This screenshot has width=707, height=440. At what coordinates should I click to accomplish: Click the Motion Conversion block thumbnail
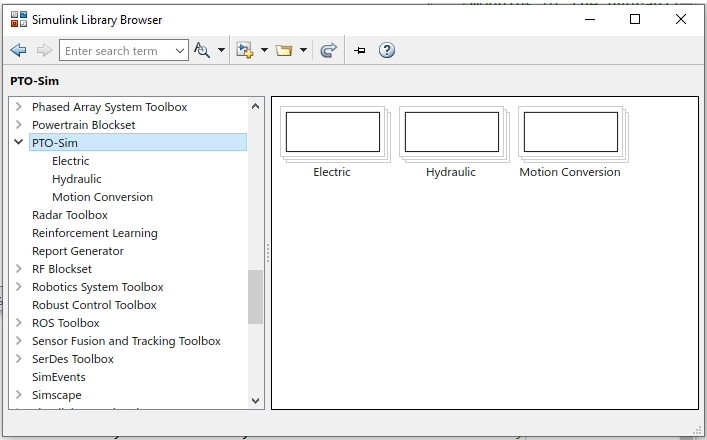[573, 134]
